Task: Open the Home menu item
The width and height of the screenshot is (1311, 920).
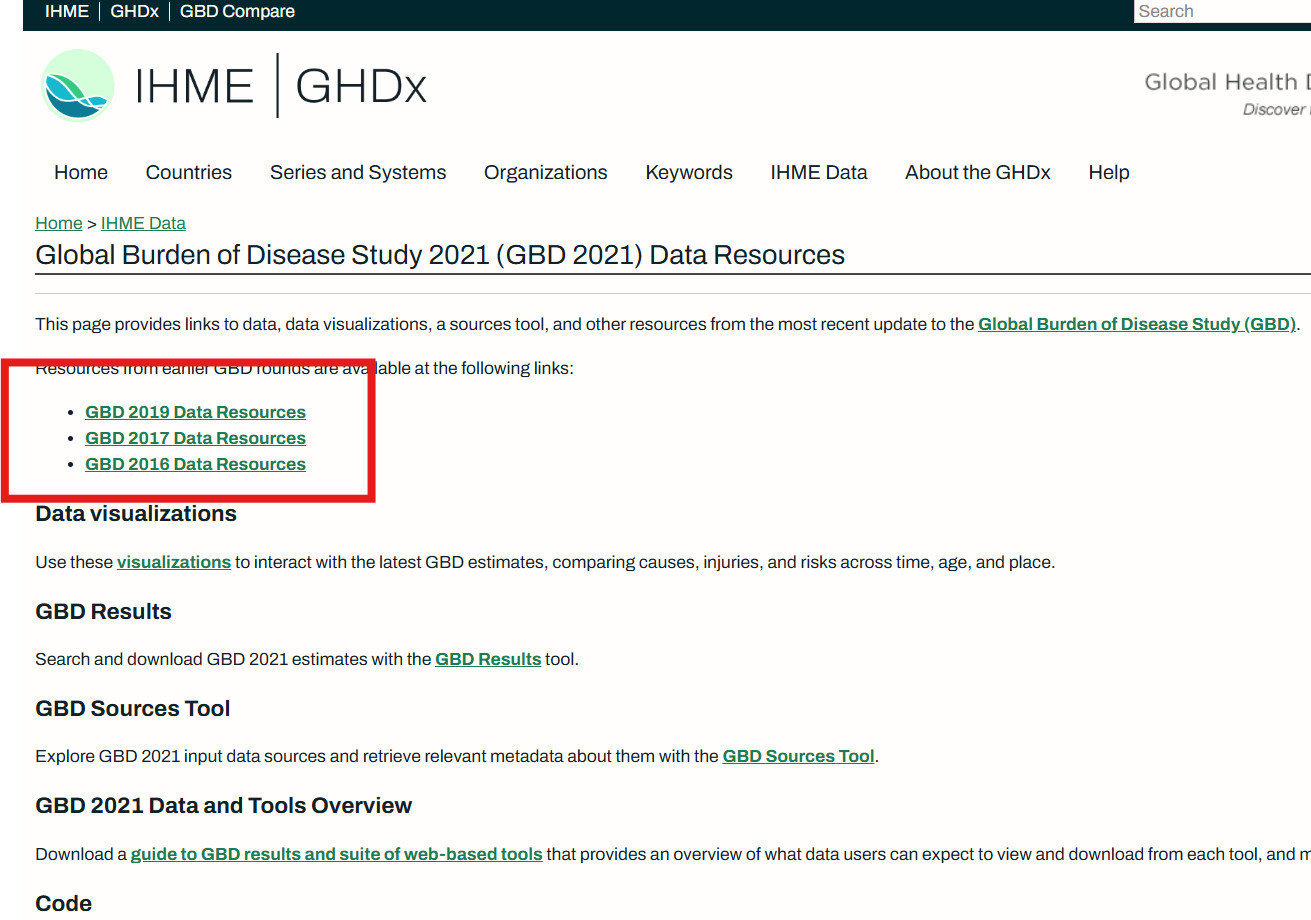Action: [81, 172]
